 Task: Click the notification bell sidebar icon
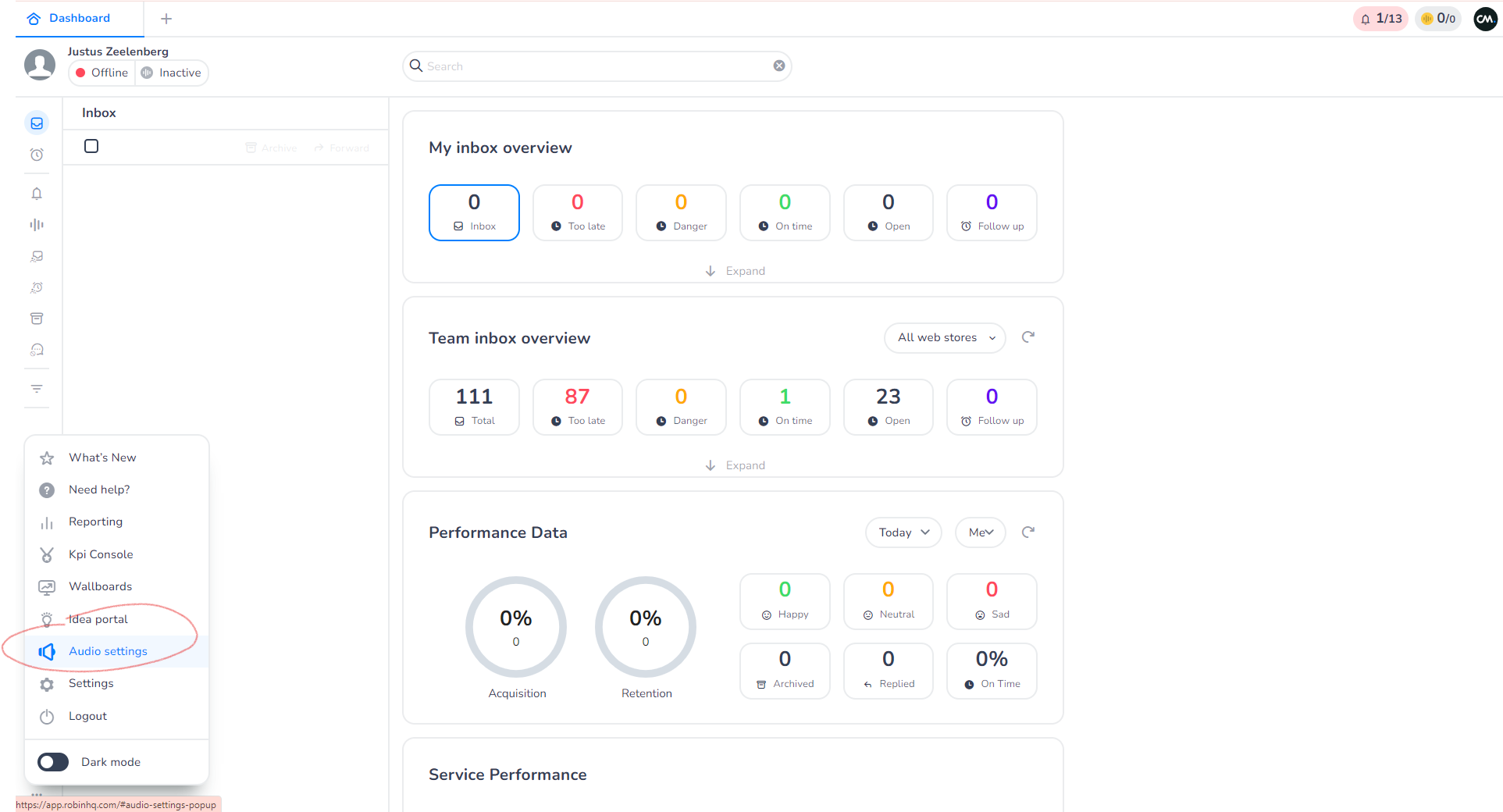[x=37, y=194]
